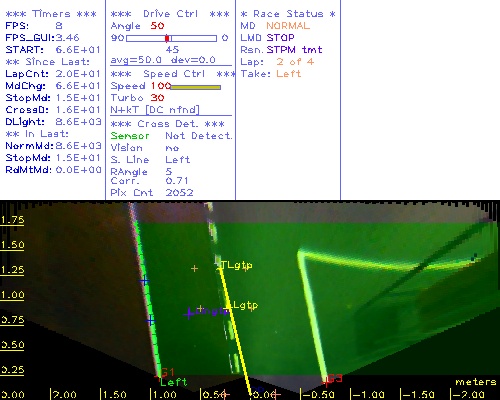This screenshot has width=500, height=400.
Task: Click the Angle 50 value
Action: coord(157,26)
